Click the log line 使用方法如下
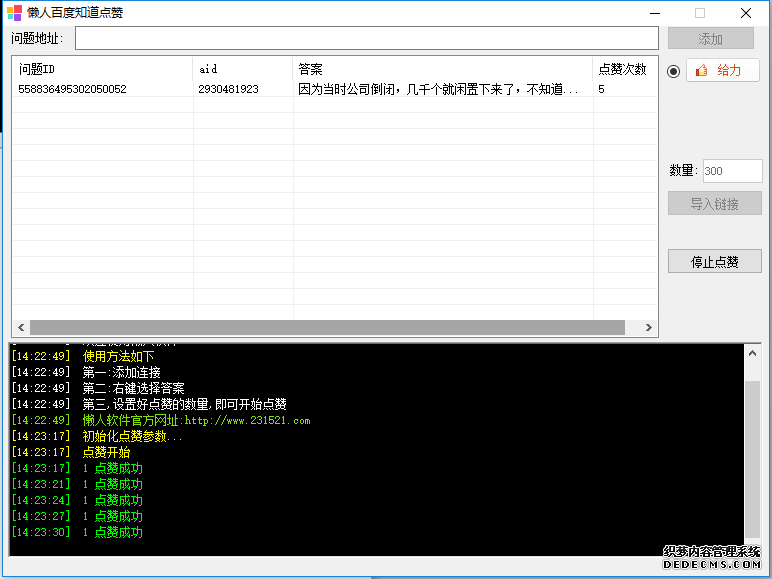The width and height of the screenshot is (772, 579). pyautogui.click(x=118, y=356)
